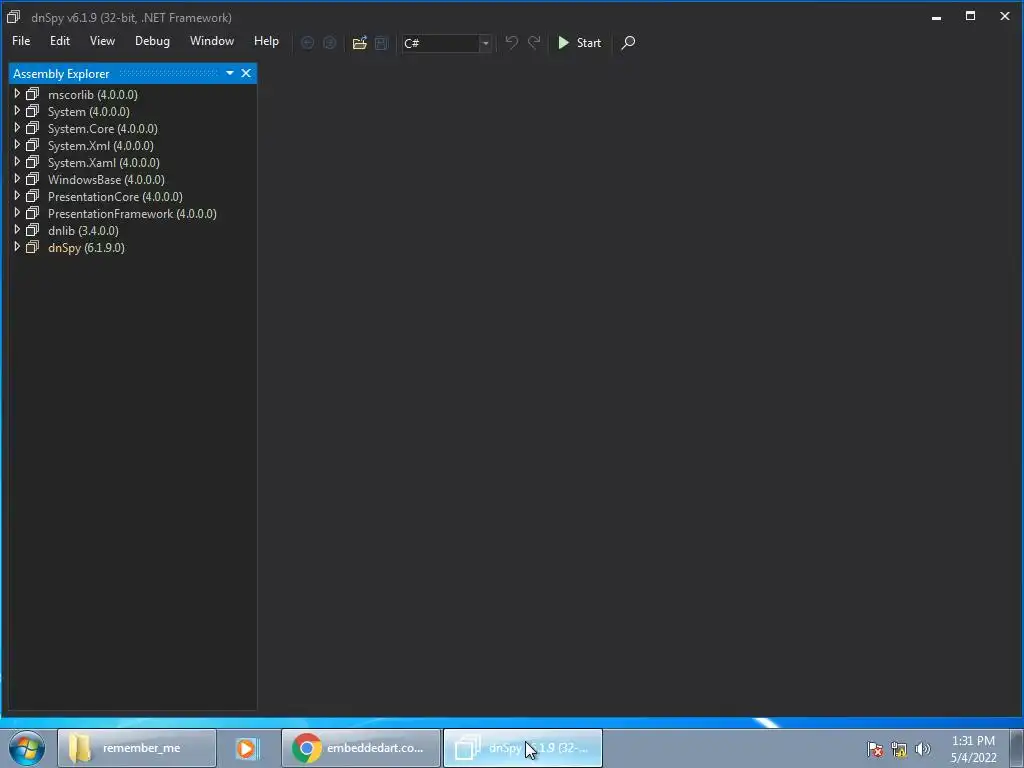The image size is (1024, 768).
Task: Click the Open file folder icon
Action: pyautogui.click(x=359, y=43)
